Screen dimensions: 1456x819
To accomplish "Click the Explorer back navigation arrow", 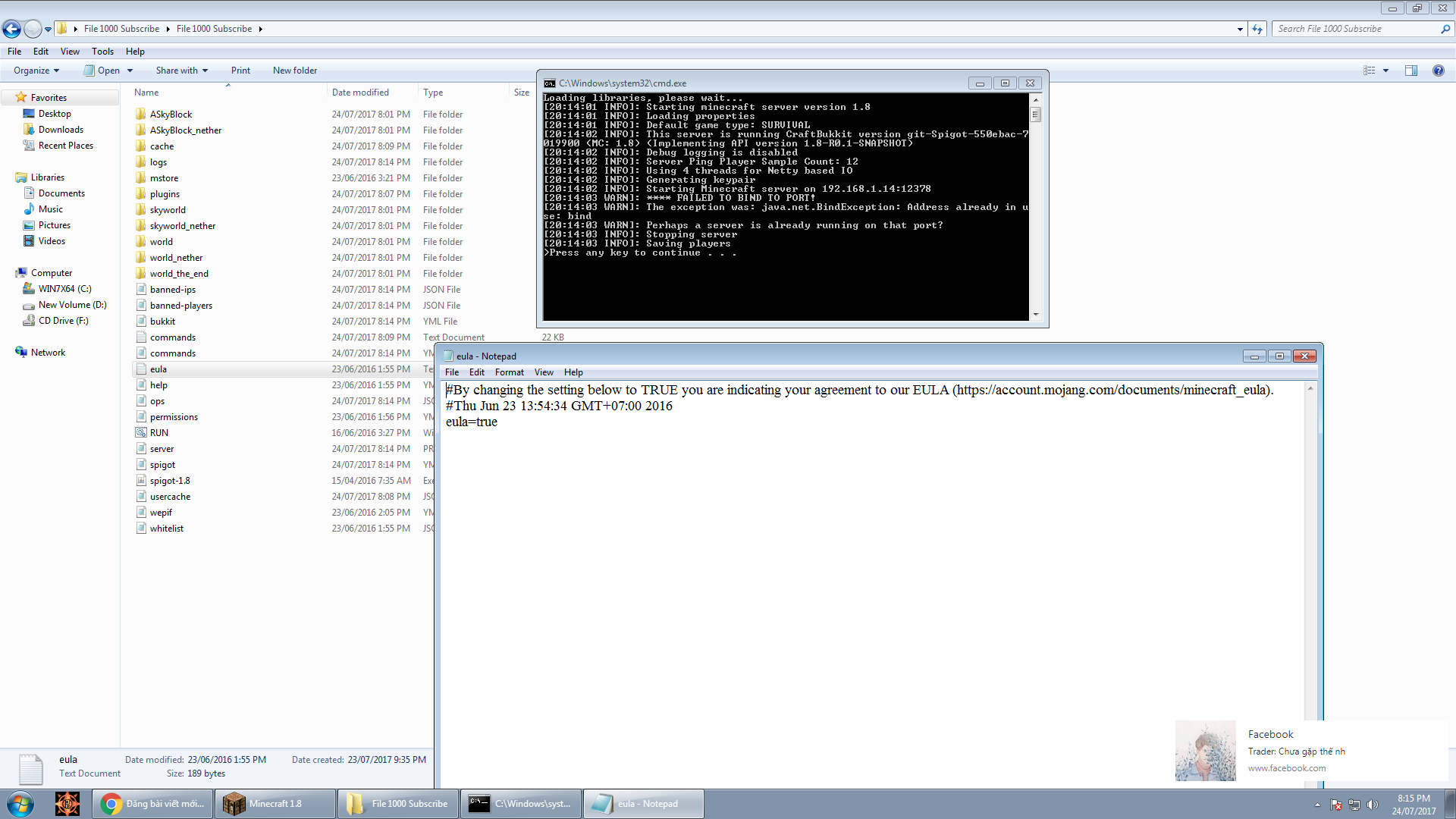I will click(11, 29).
